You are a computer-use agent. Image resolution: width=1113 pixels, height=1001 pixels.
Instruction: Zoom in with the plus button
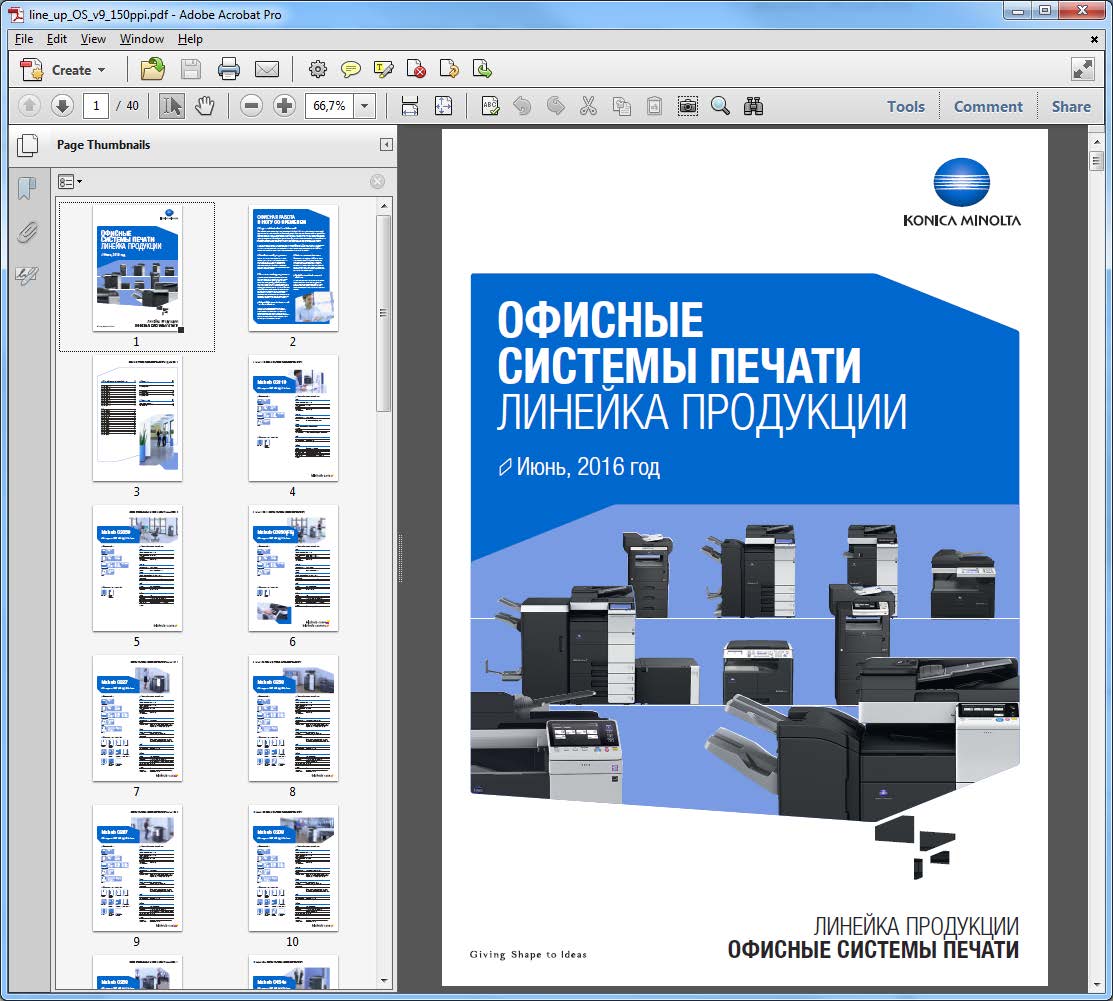(285, 106)
